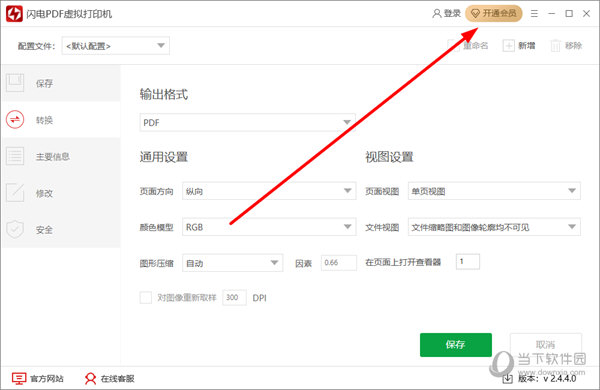Expand the 文件视图 dropdown

tap(494, 227)
